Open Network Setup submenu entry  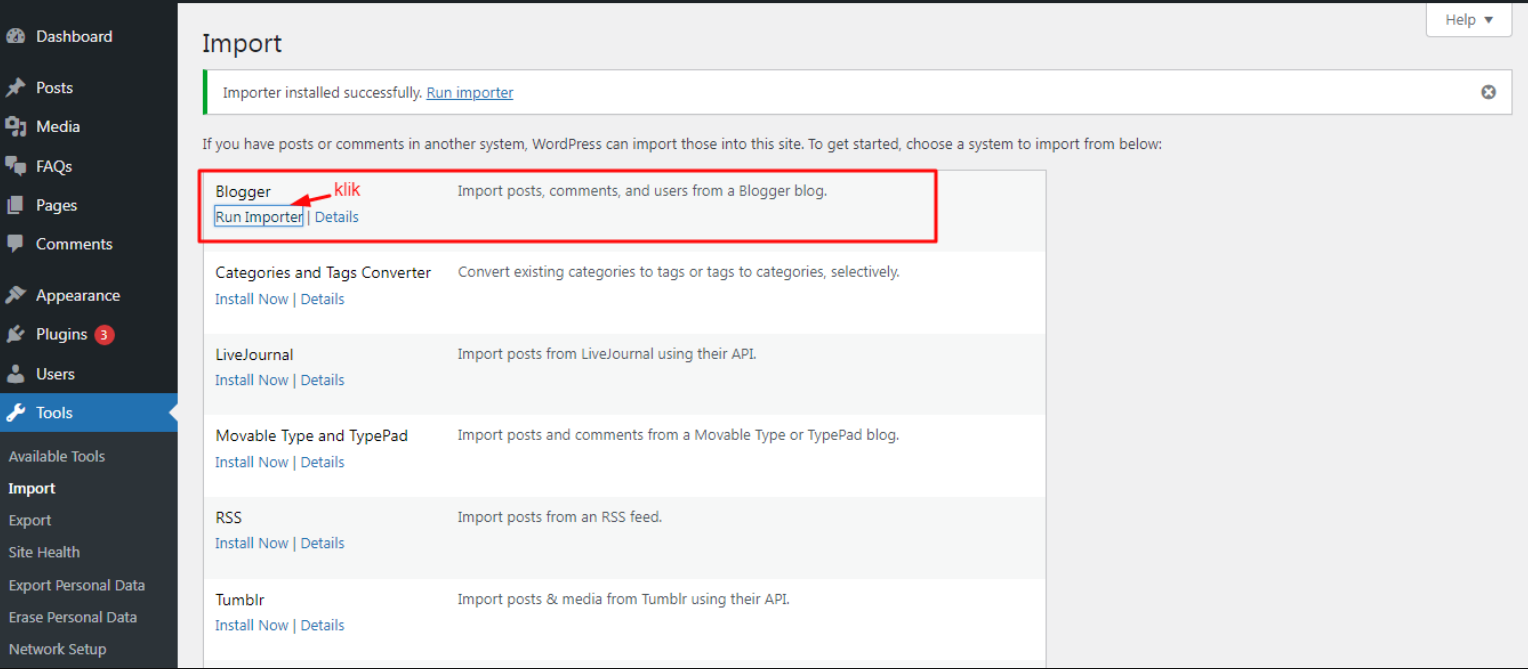(57, 649)
